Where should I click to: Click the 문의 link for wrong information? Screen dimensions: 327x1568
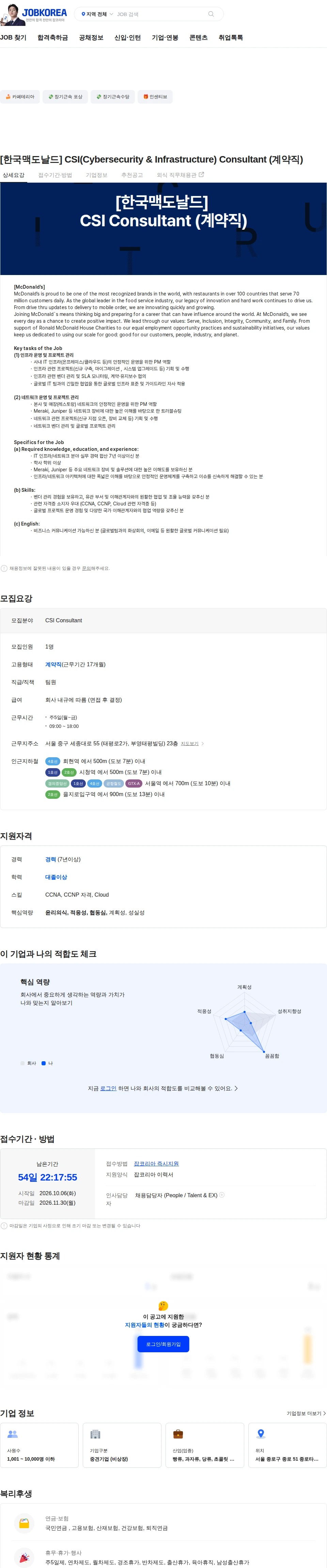[87, 568]
